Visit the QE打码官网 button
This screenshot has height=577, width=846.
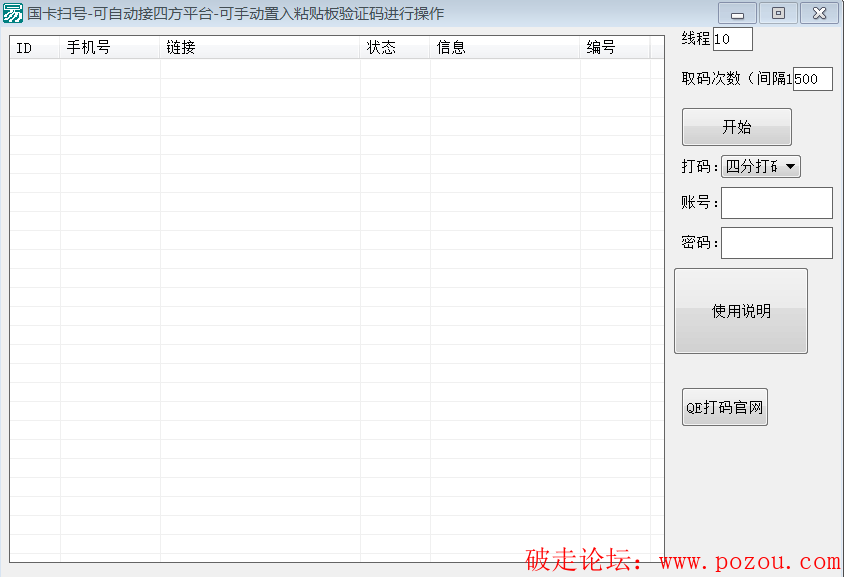pyautogui.click(x=725, y=407)
